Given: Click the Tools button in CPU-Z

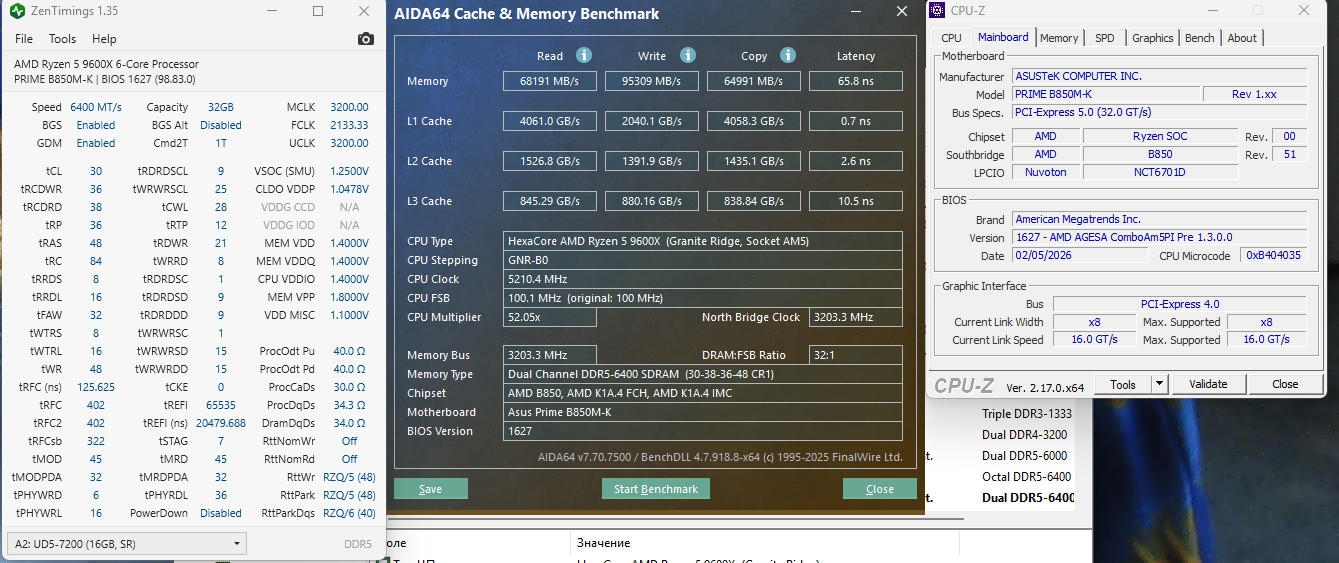Looking at the screenshot, I should 1123,384.
